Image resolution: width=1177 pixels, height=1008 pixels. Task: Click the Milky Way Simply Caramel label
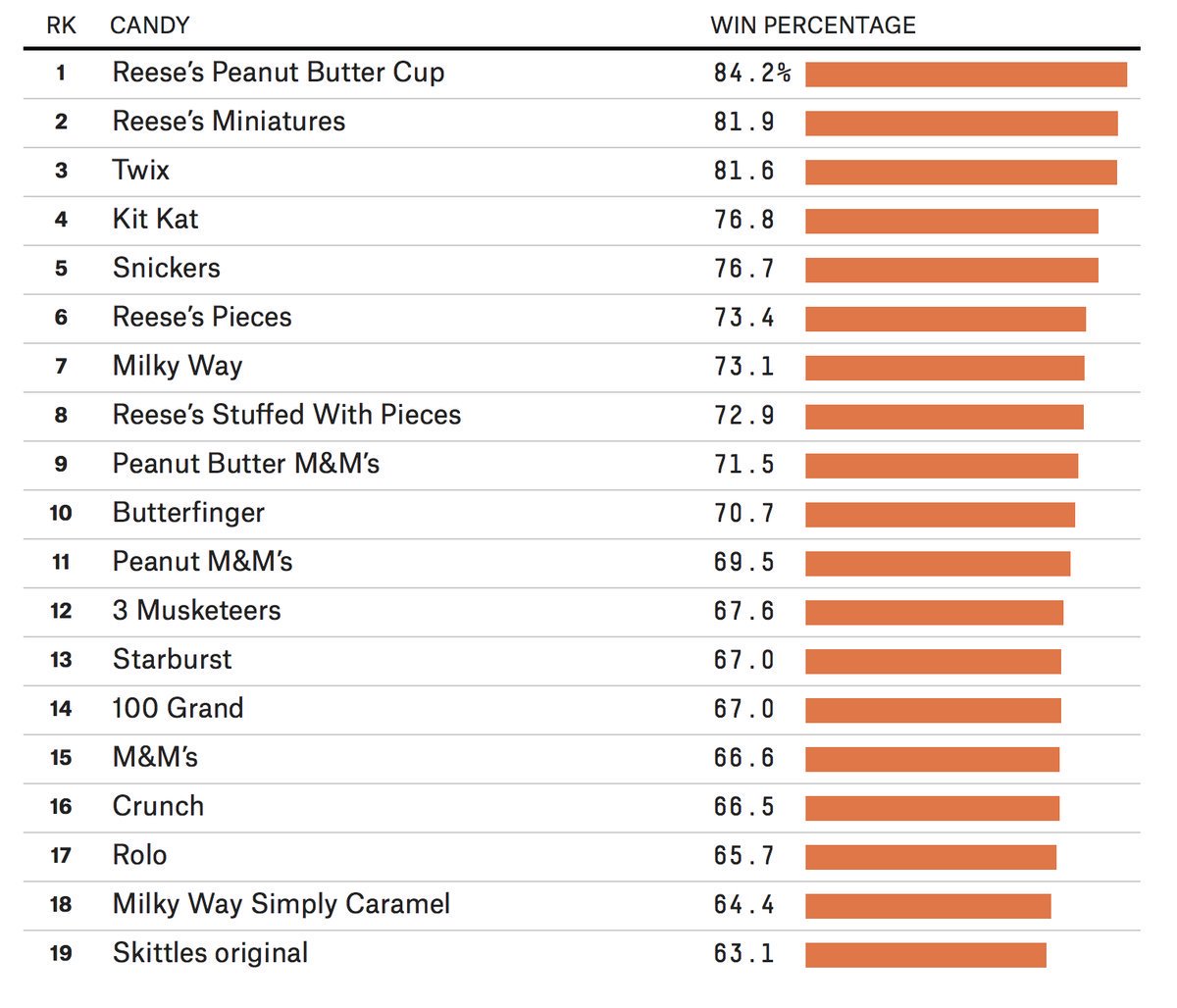click(281, 904)
